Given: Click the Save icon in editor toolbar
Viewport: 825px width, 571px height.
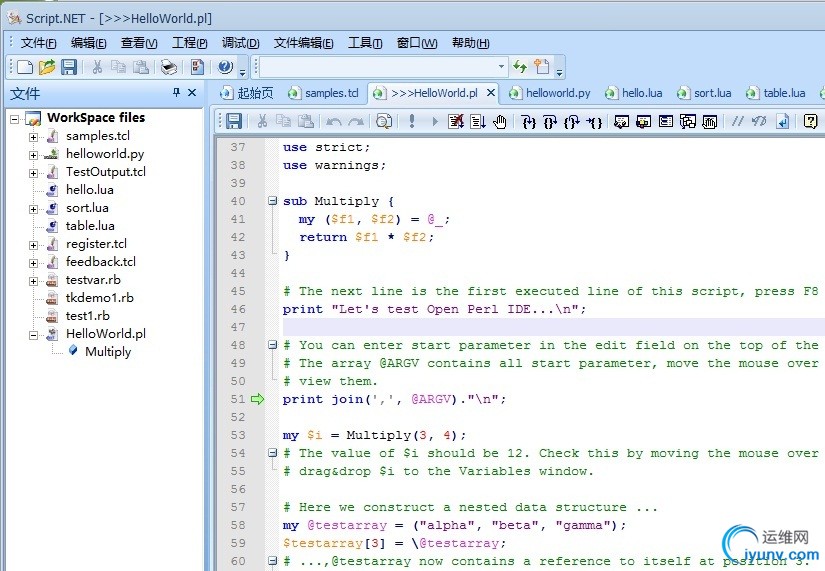Looking at the screenshot, I should click(x=234, y=122).
